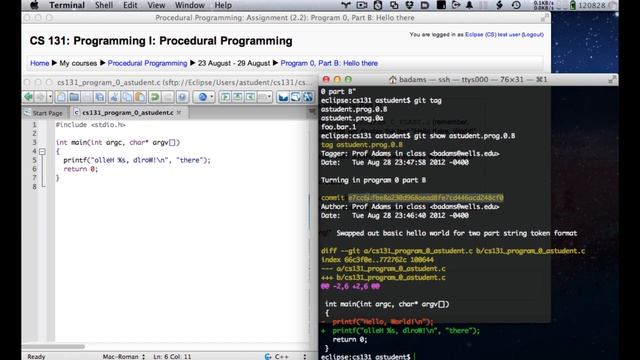
Task: Click the Terminal fullscreen arrows icon
Action: pyautogui.click(x=612, y=80)
